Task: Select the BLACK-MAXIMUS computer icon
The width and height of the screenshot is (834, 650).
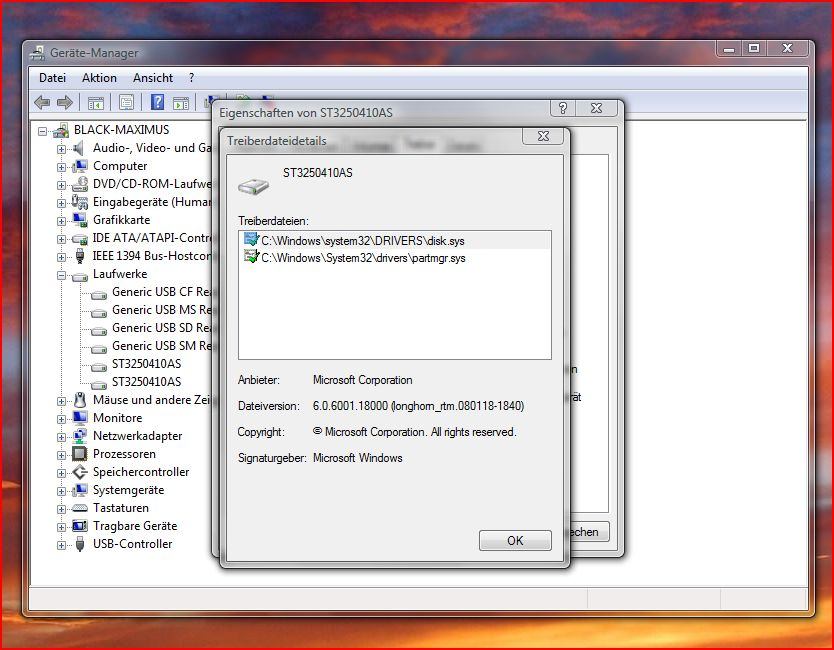Action: (x=61, y=130)
